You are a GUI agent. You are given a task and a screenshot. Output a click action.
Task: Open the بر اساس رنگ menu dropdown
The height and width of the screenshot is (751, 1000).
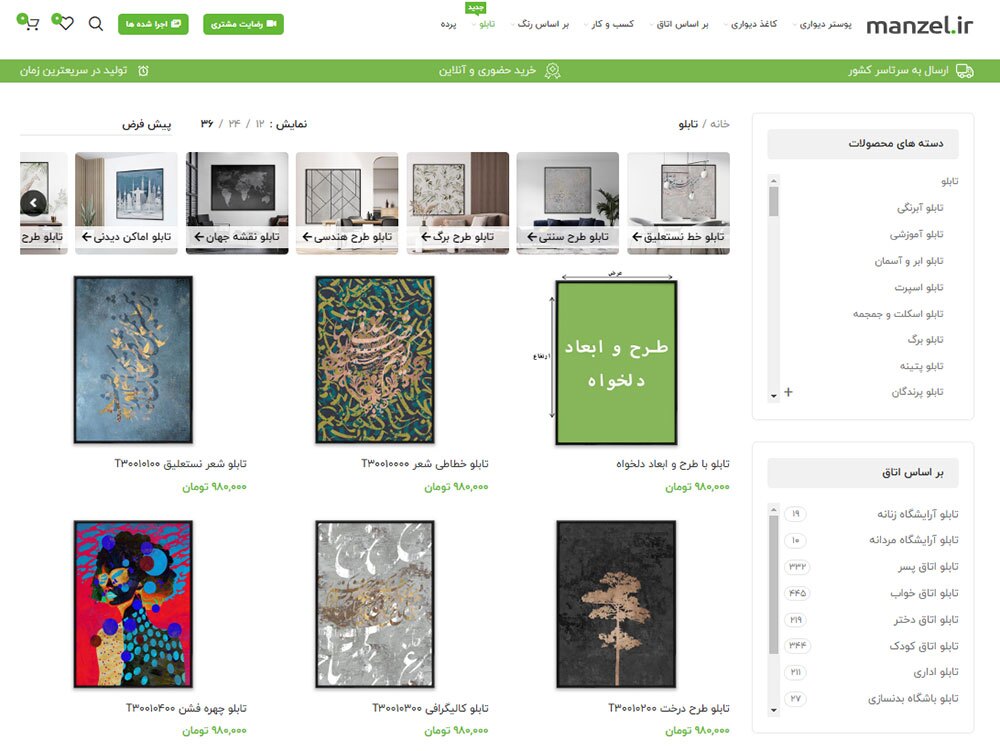[x=540, y=24]
